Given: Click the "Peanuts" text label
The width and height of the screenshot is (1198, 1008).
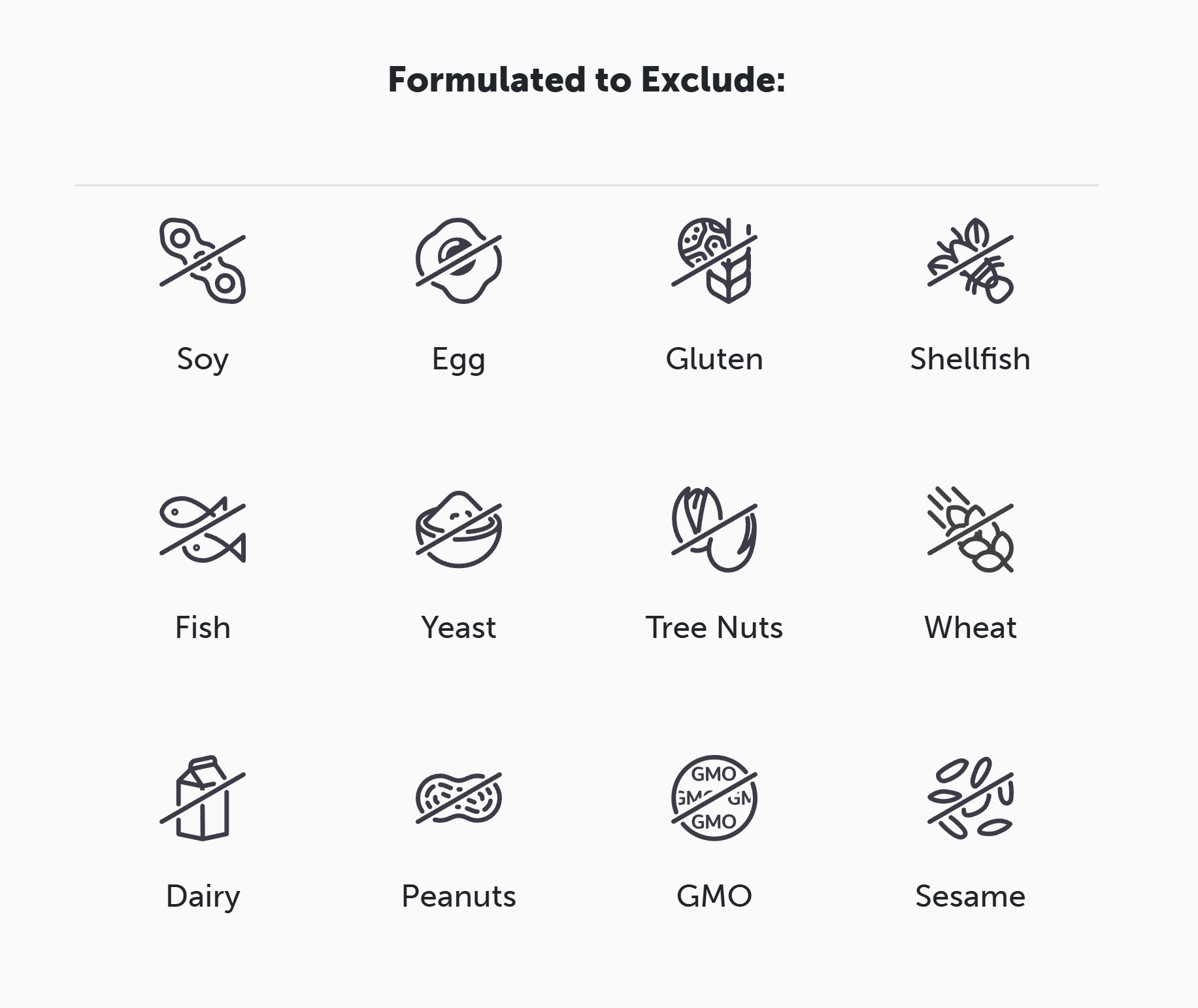Looking at the screenshot, I should 458,896.
